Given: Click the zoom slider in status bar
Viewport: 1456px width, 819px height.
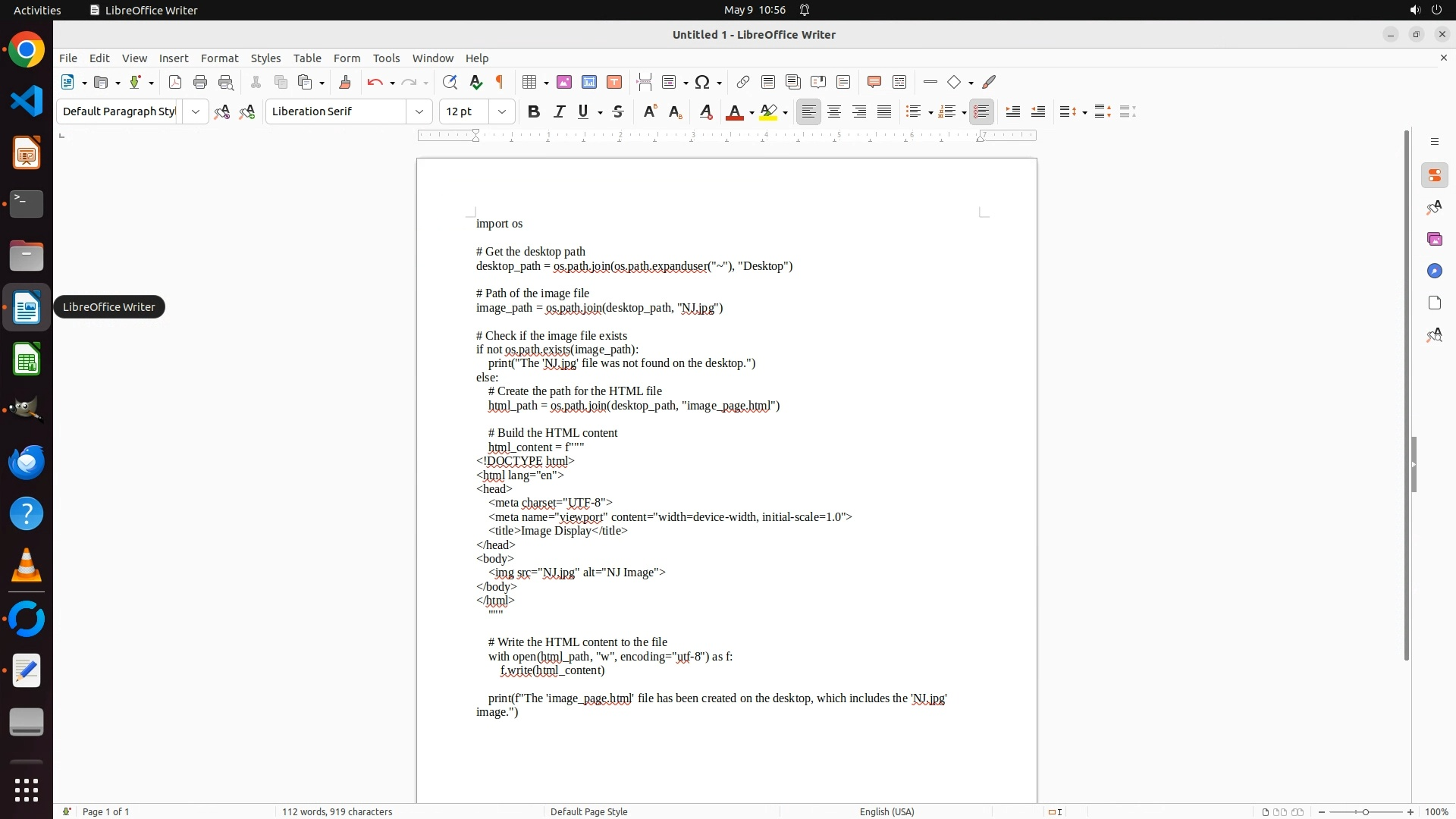Looking at the screenshot, I should 1366,811.
